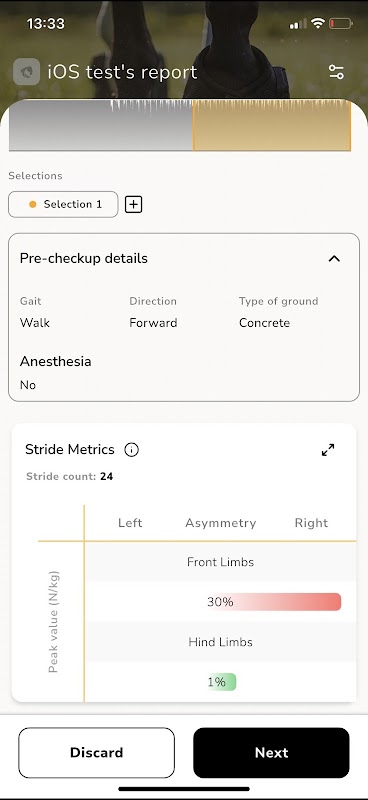
Task: Select the Asymmetry column header
Action: point(220,523)
